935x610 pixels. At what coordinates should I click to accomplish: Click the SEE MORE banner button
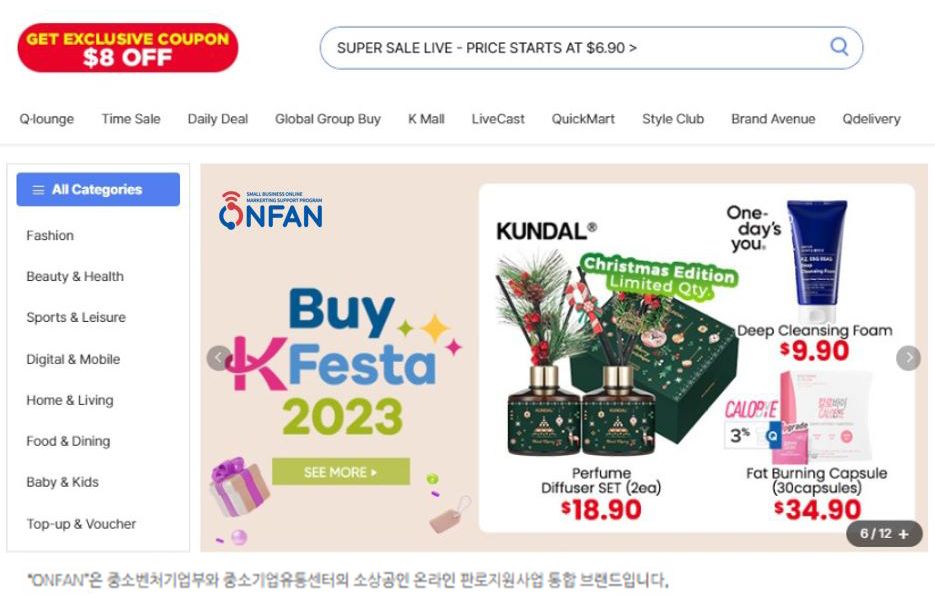[341, 472]
